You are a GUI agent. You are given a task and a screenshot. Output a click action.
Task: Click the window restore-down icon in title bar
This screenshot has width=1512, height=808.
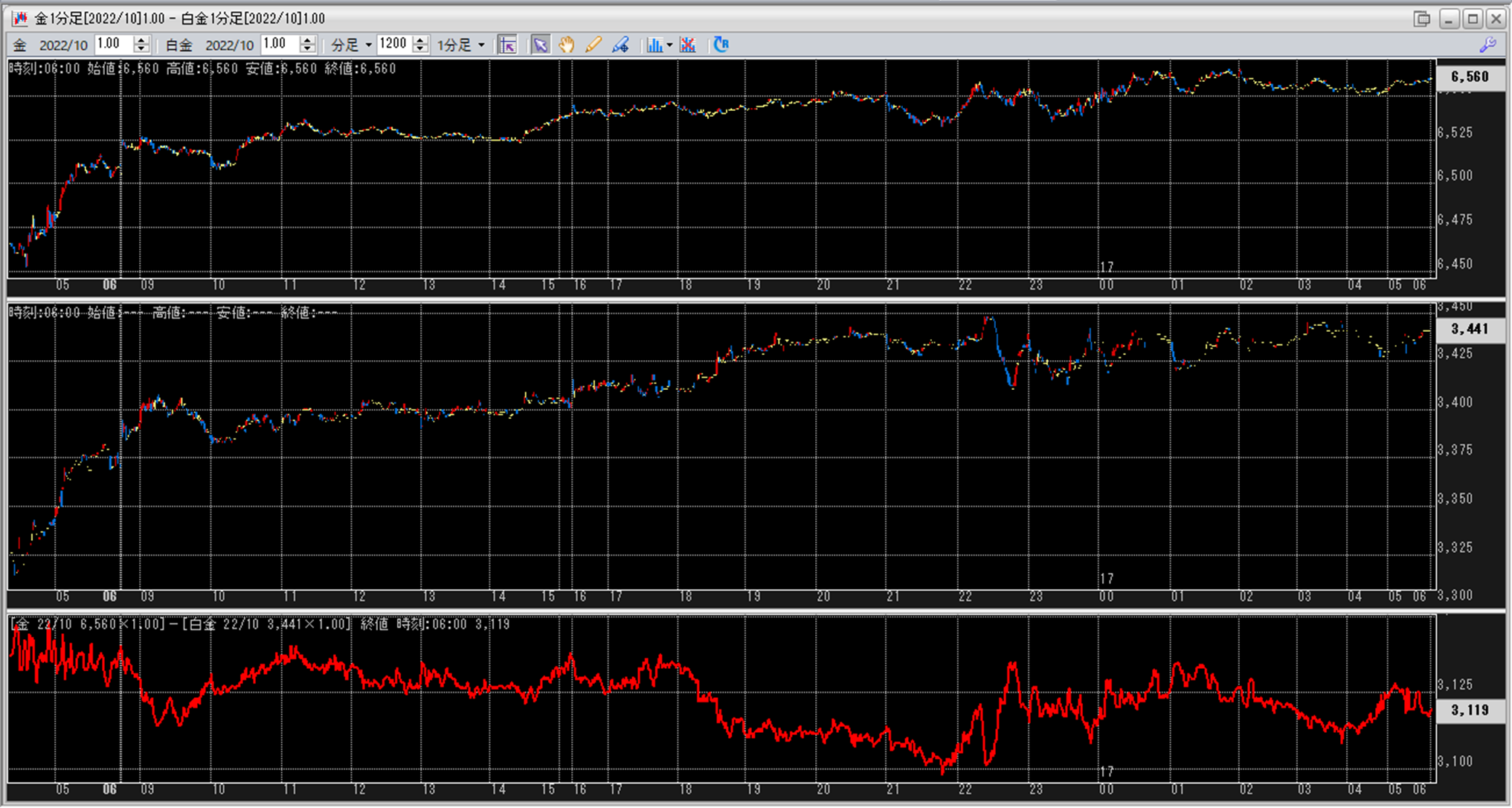tap(1421, 19)
